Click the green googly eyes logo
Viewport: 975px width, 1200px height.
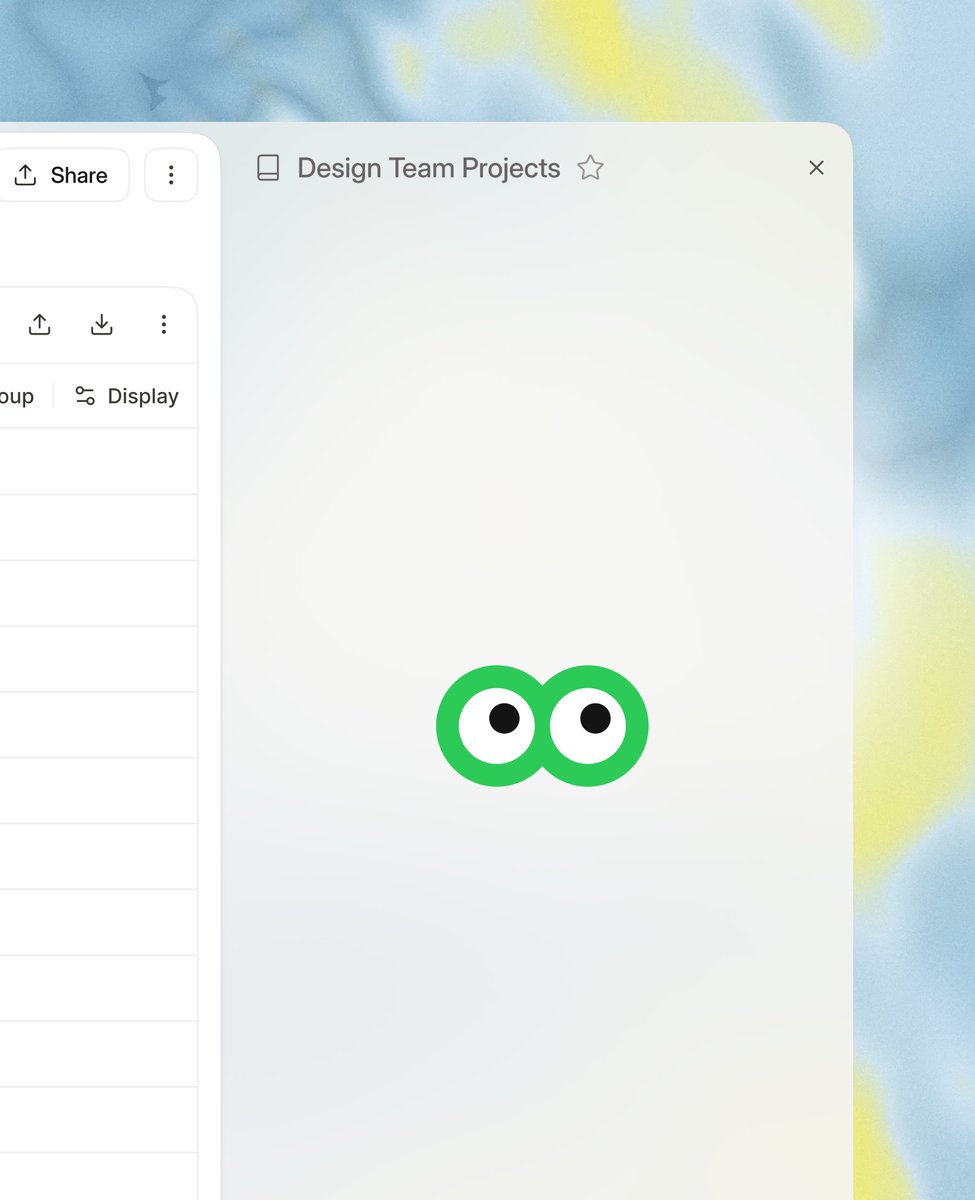(x=542, y=726)
